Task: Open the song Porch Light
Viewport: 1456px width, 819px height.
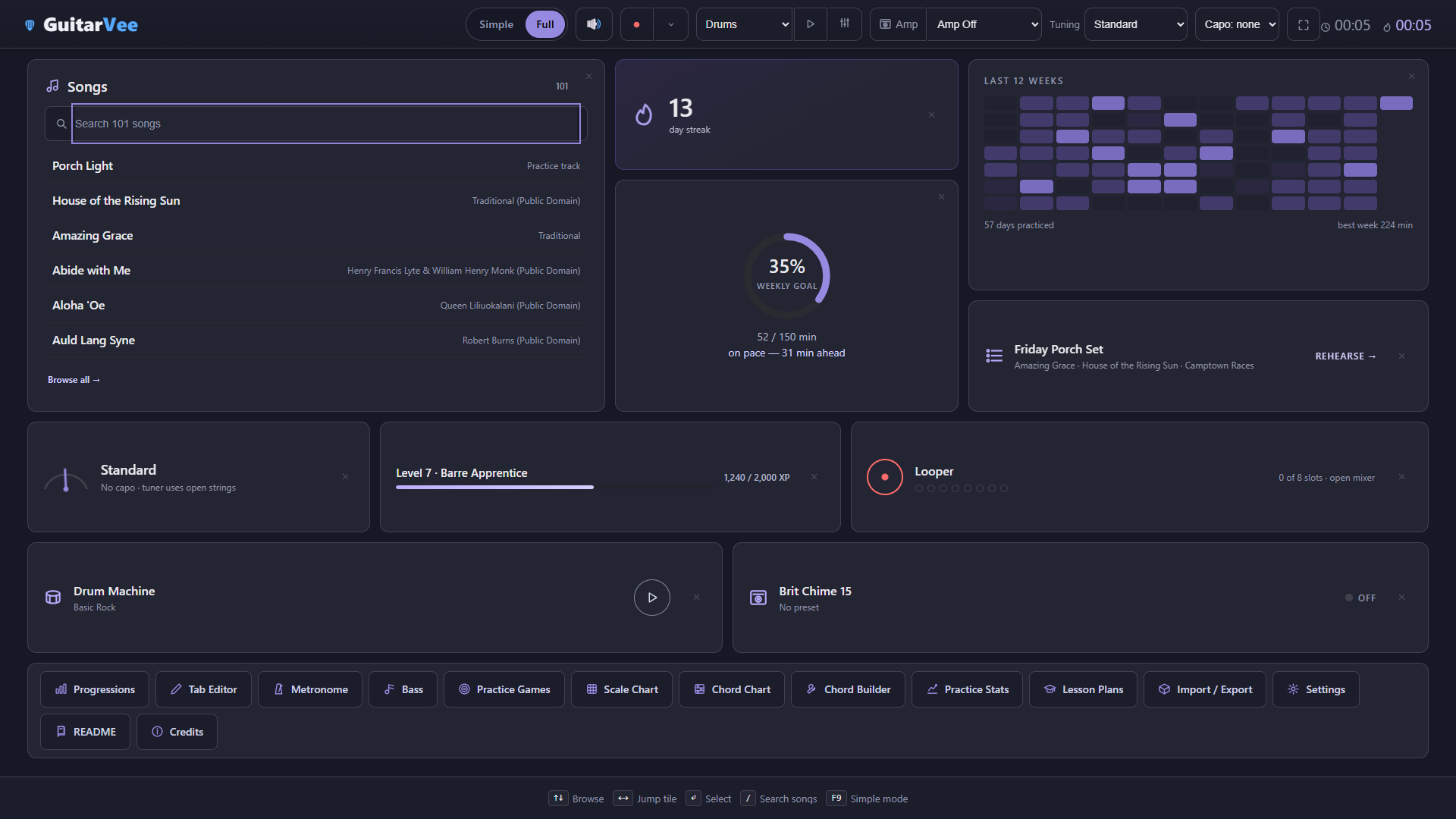Action: (x=316, y=166)
